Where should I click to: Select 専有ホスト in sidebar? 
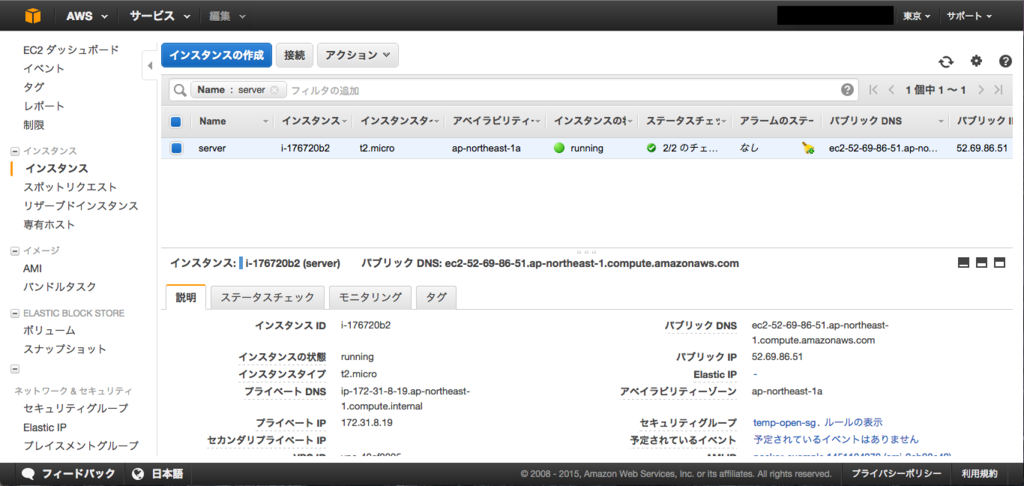click(x=49, y=225)
